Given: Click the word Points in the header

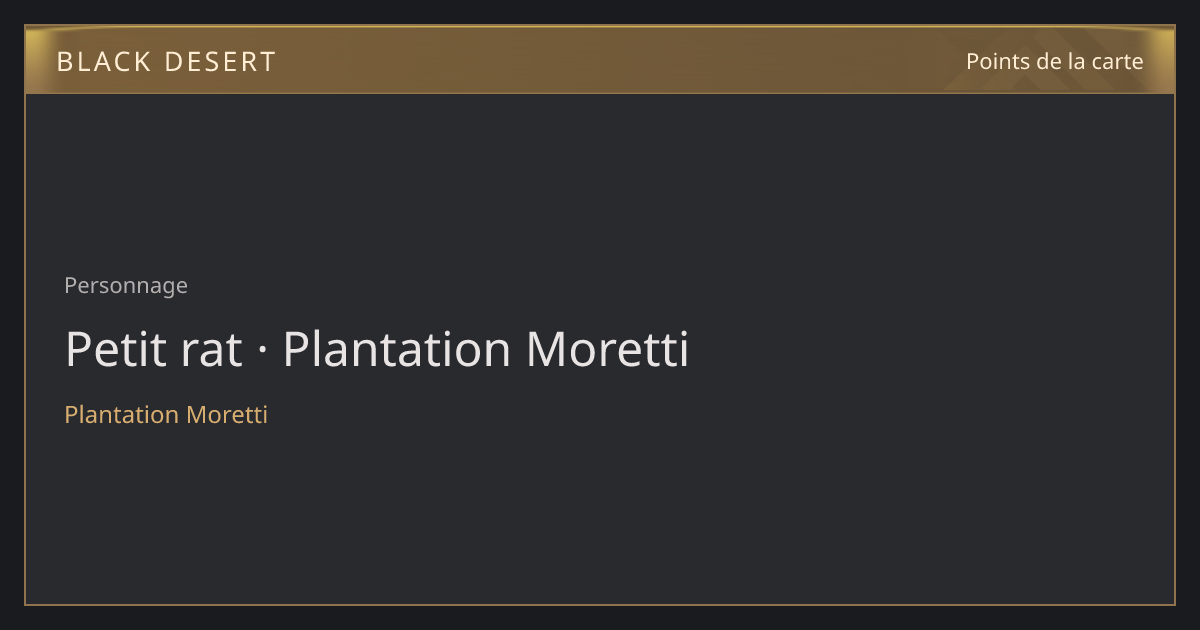Looking at the screenshot, I should pyautogui.click(x=998, y=61).
